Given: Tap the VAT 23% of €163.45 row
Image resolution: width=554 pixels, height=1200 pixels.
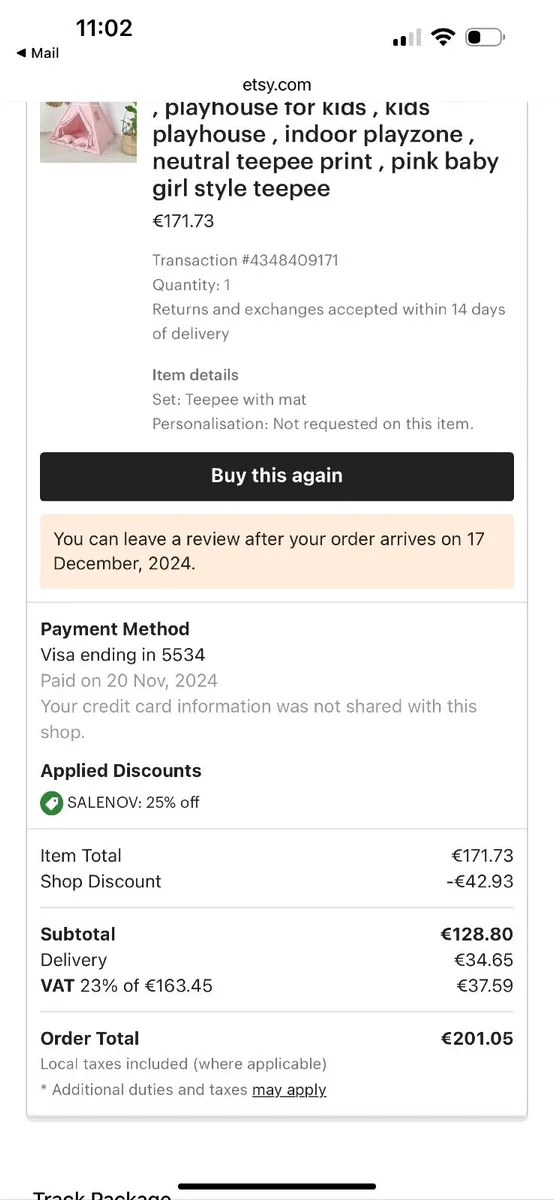Looking at the screenshot, I should tap(277, 986).
